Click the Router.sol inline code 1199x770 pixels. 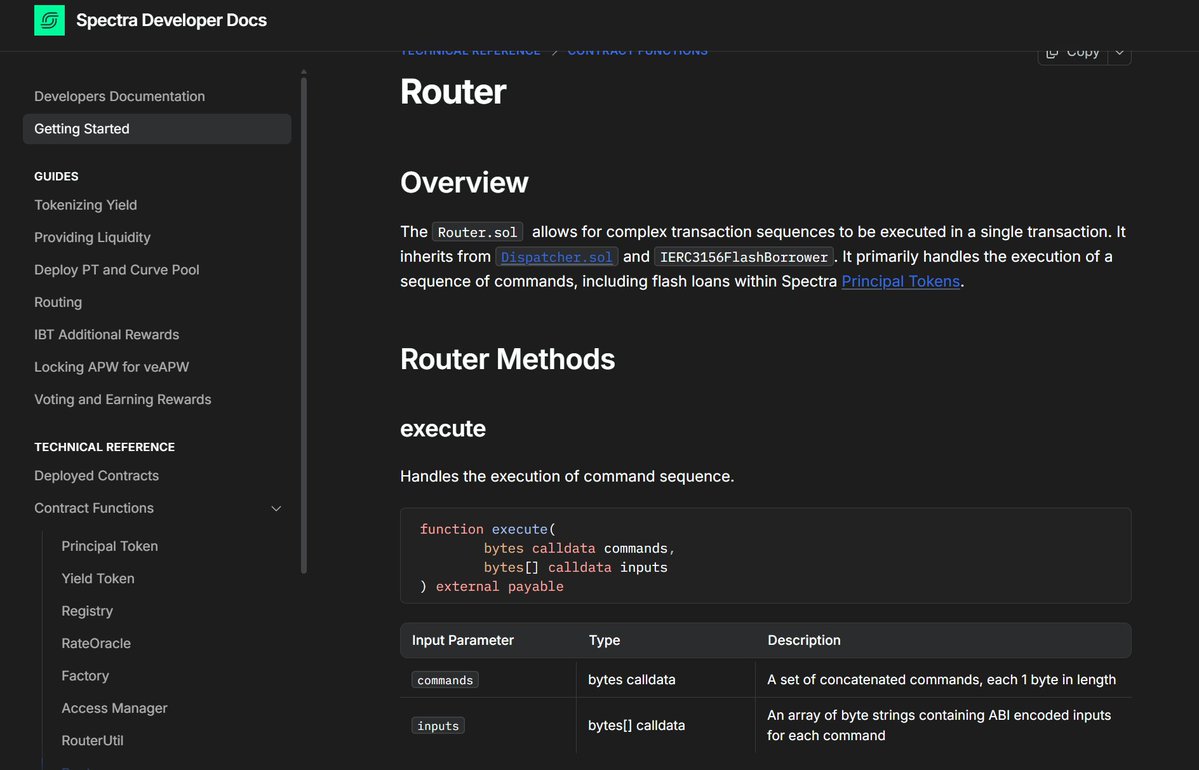point(477,232)
